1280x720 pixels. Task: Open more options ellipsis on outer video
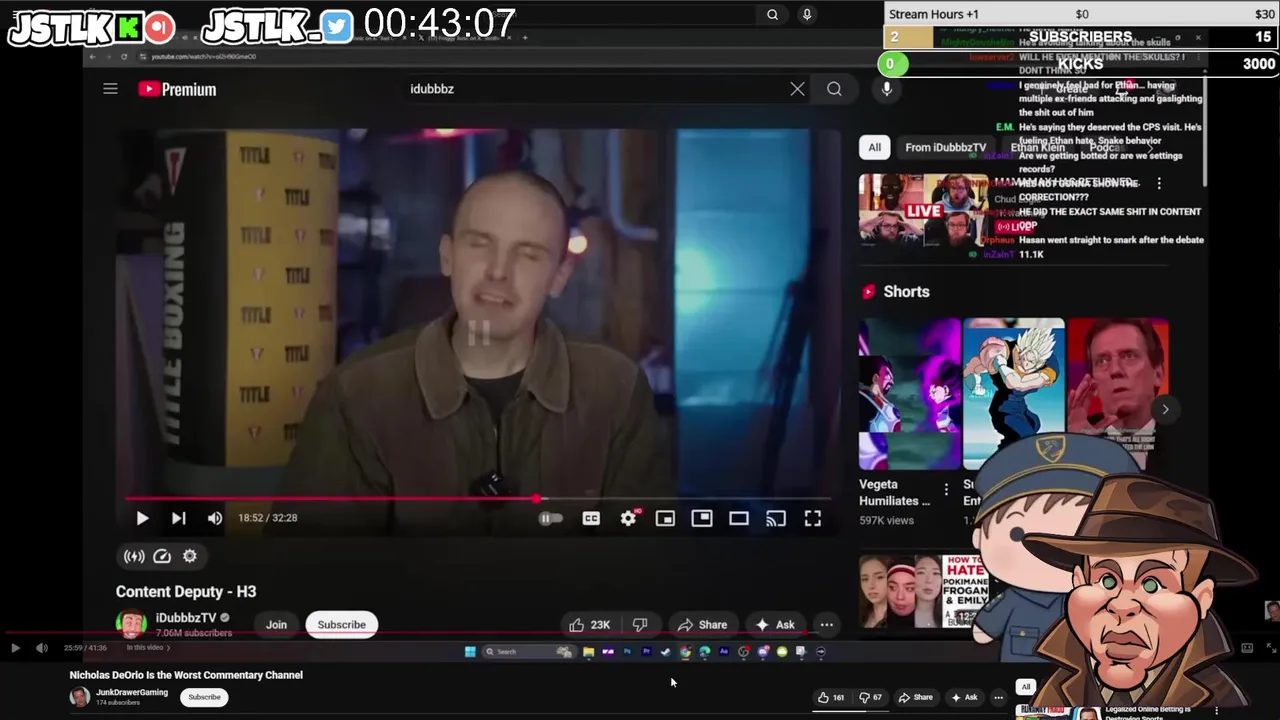tap(998, 698)
